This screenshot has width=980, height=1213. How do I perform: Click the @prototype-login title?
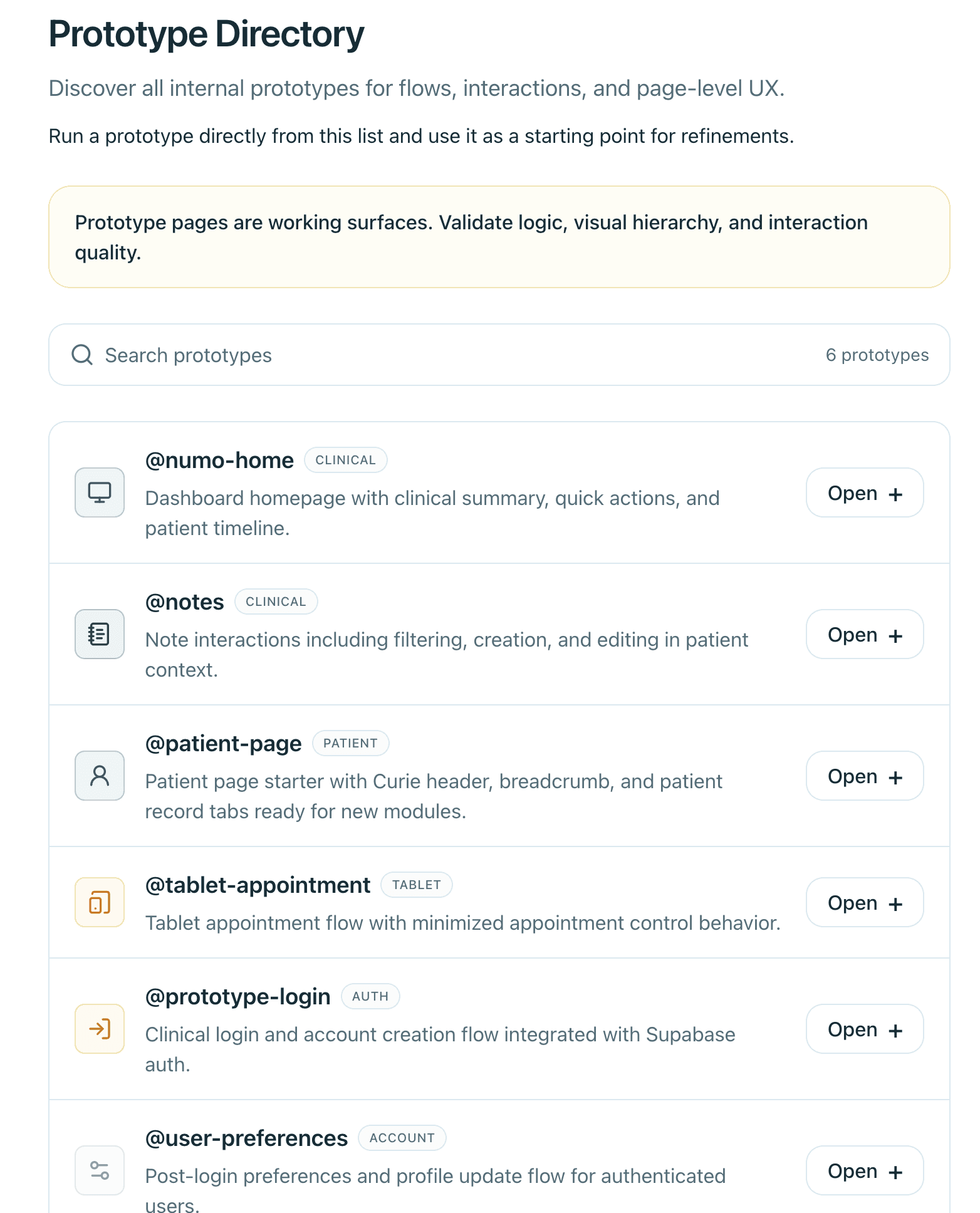point(237,997)
